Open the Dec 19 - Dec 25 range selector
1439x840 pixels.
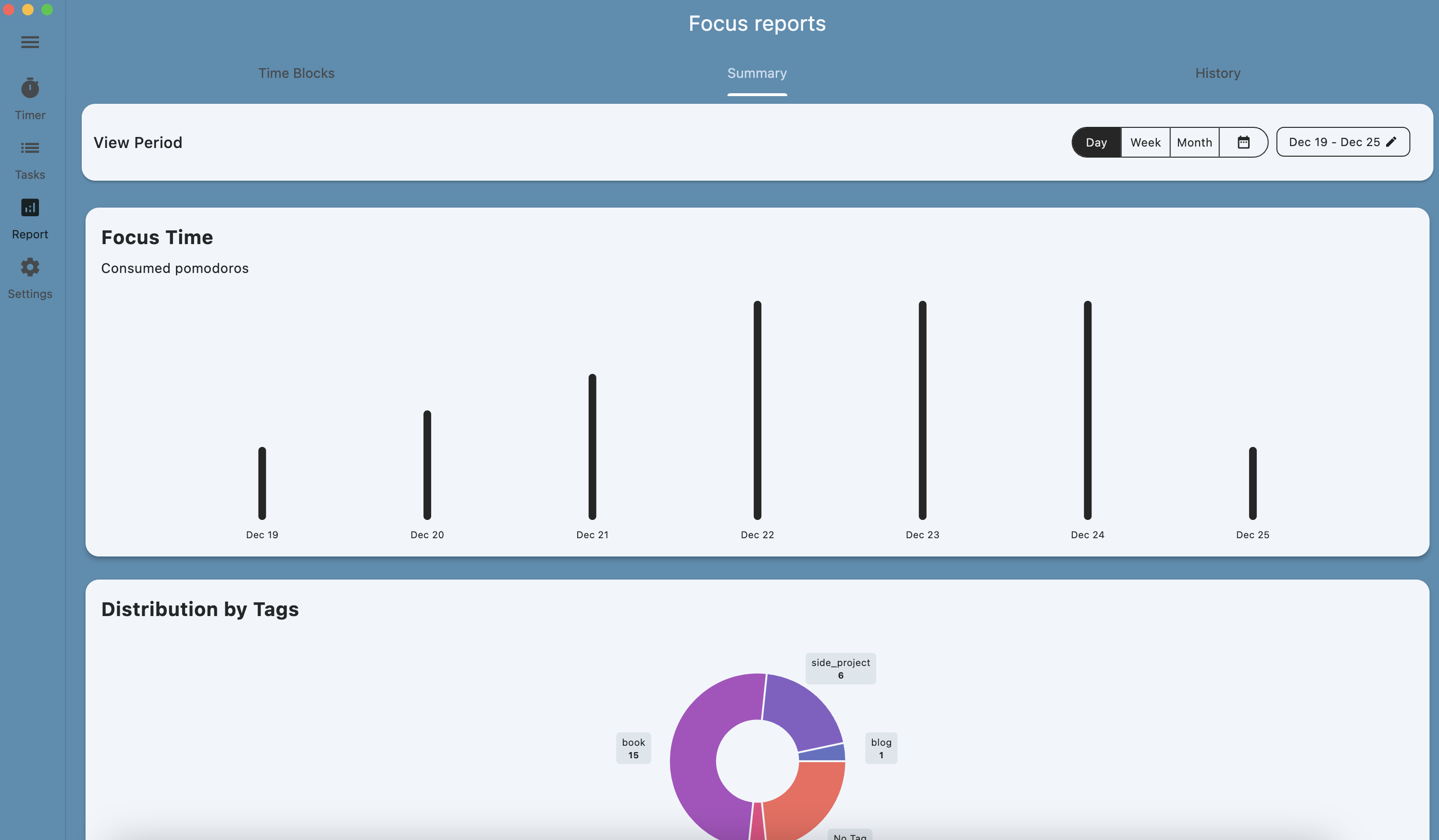(1335, 142)
